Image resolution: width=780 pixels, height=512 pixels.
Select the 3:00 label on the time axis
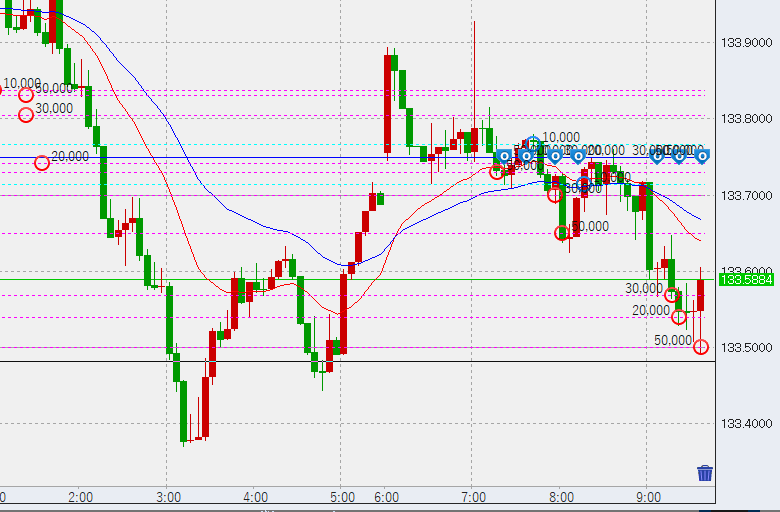click(168, 497)
